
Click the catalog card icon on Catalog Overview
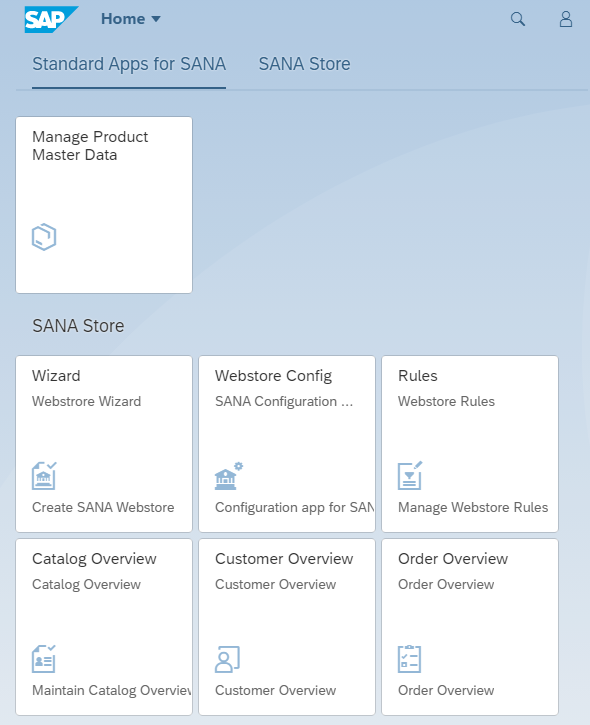(x=44, y=658)
